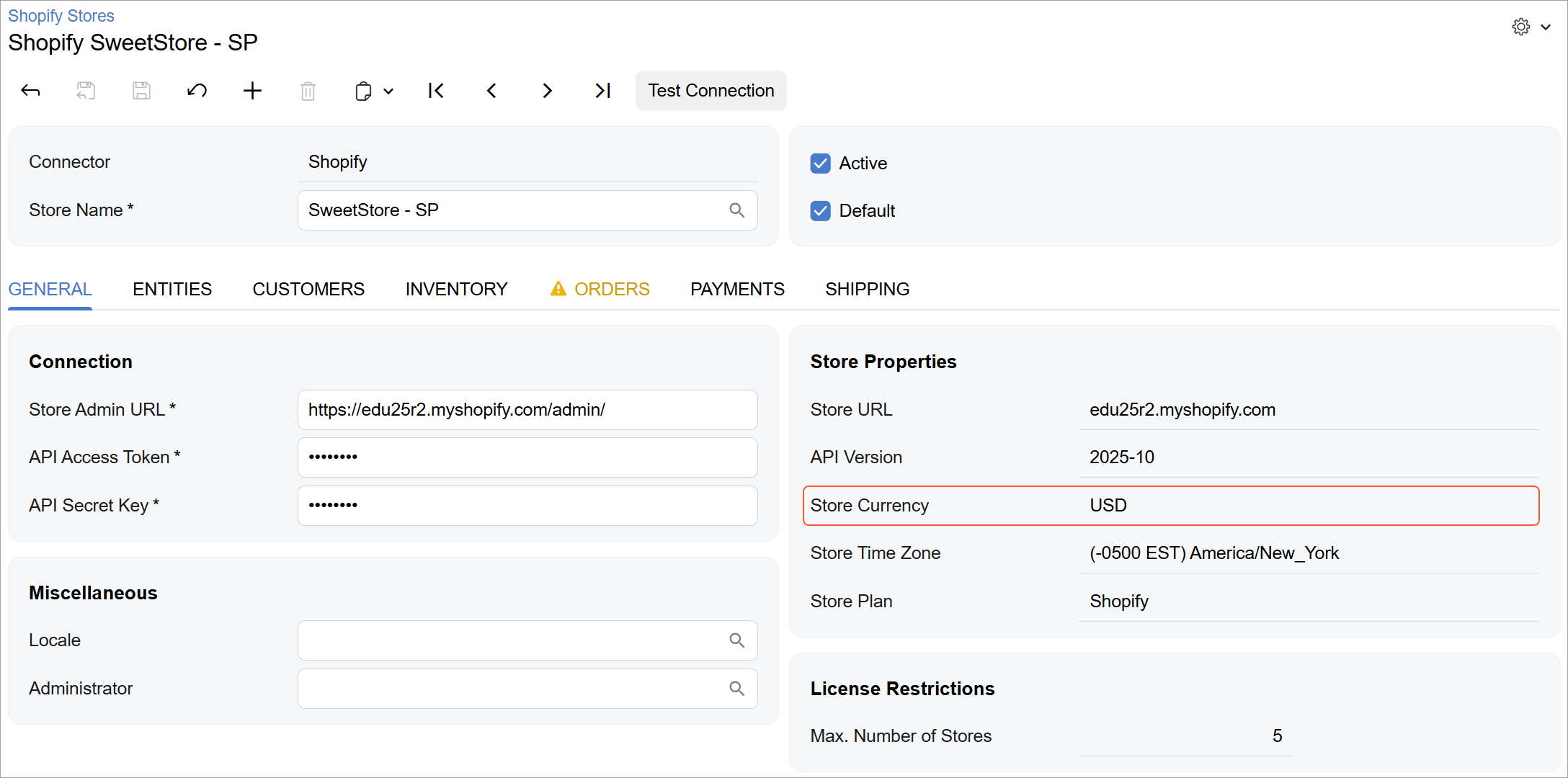Open the Administrator lookup magnifier icon
This screenshot has height=778, width=1568.
tap(736, 689)
